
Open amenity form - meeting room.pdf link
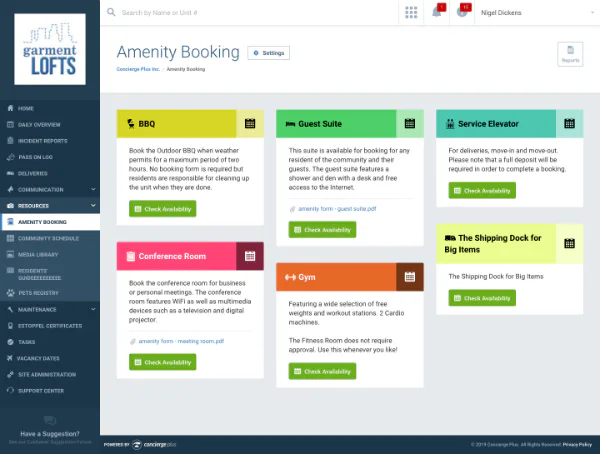tap(181, 341)
